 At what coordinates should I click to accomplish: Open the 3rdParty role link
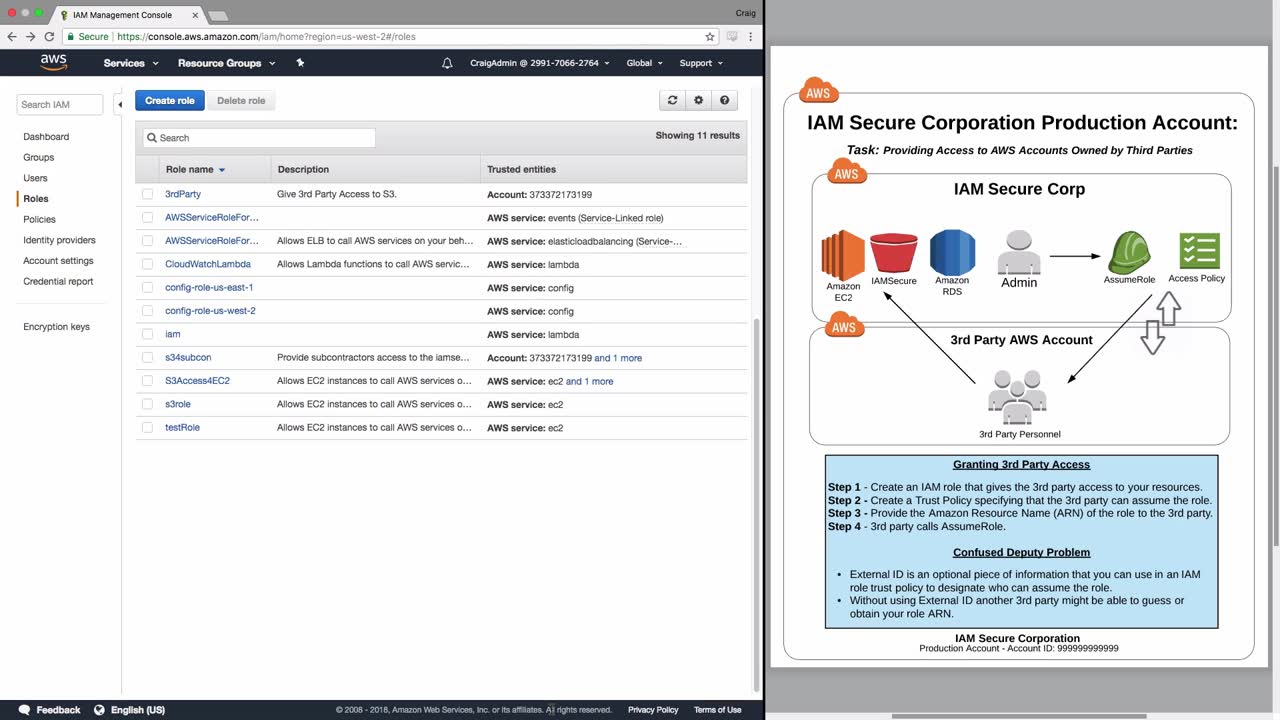pyautogui.click(x=183, y=194)
